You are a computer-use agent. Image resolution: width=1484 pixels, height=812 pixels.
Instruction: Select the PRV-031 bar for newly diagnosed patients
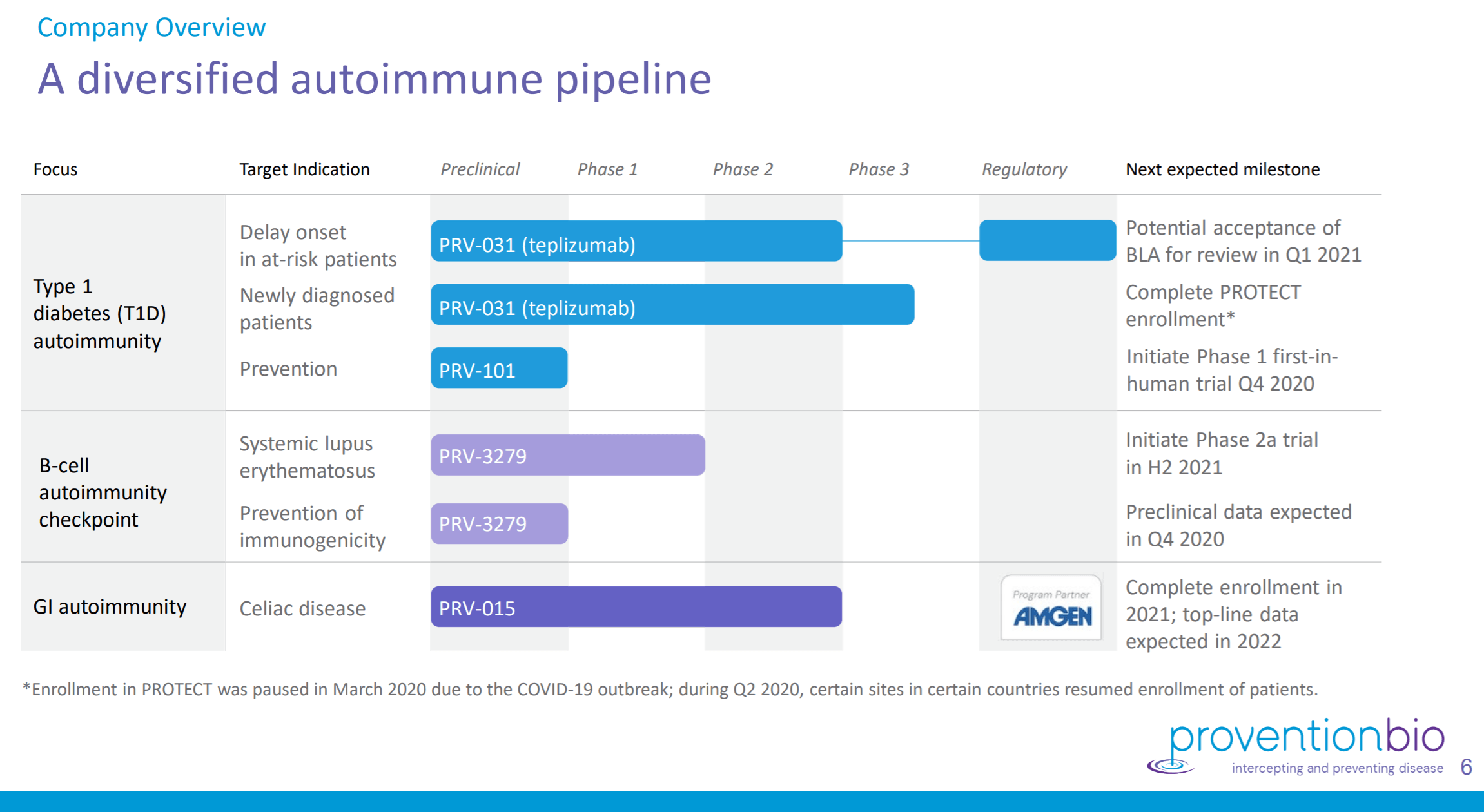coord(672,304)
